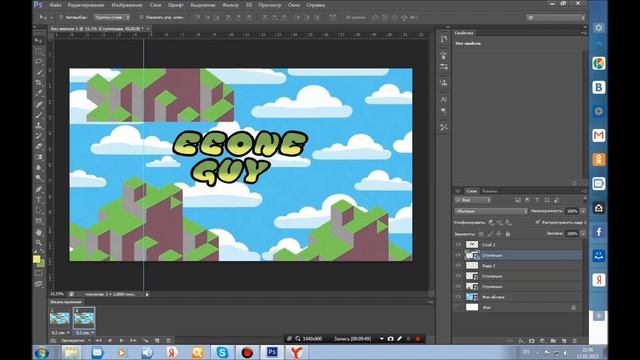Switch to the Каналы tab
The height and width of the screenshot is (360, 640).
pos(490,191)
